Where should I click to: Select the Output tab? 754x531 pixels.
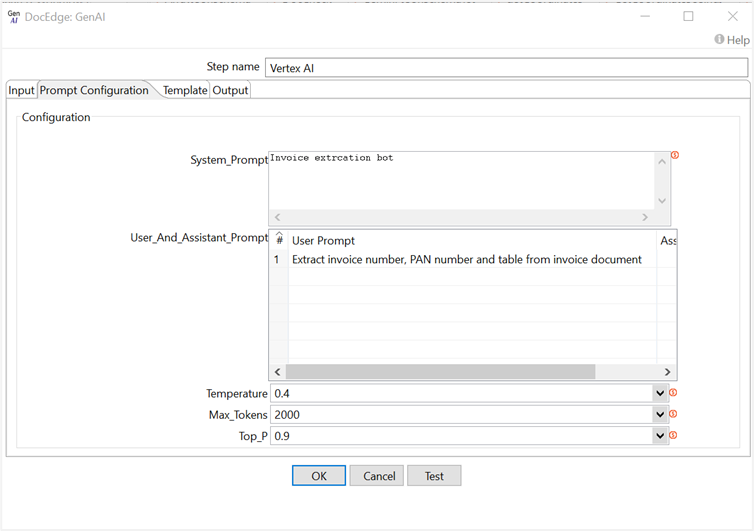pyautogui.click(x=230, y=90)
